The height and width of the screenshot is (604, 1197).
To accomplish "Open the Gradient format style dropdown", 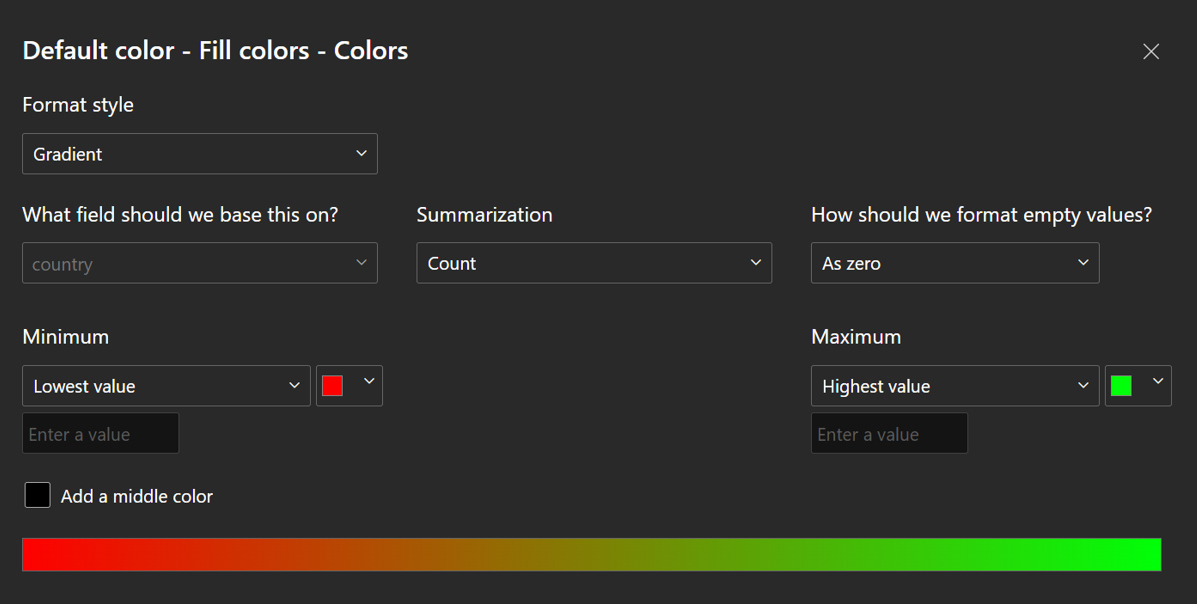I will point(200,153).
